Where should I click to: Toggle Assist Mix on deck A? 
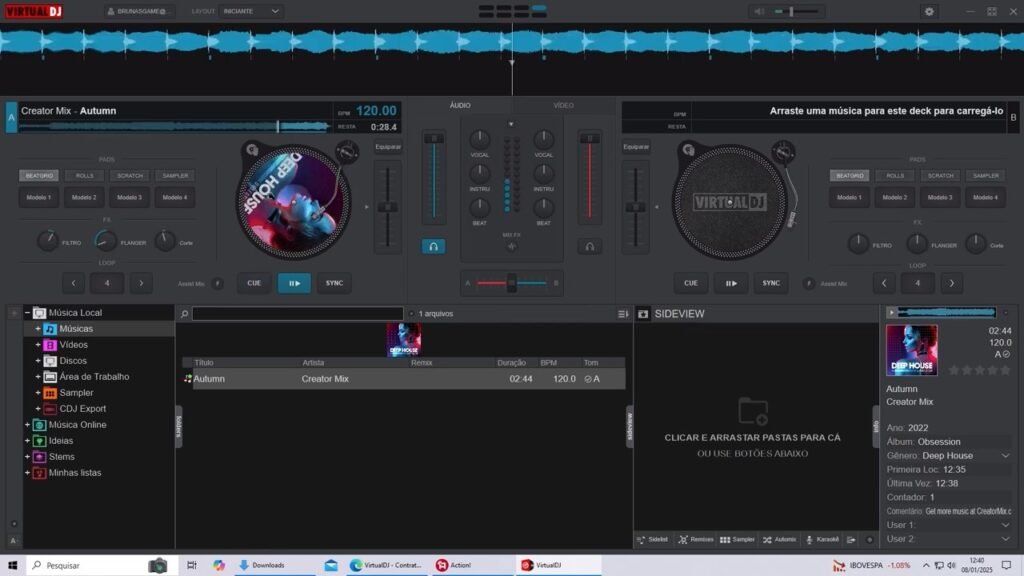pos(217,283)
